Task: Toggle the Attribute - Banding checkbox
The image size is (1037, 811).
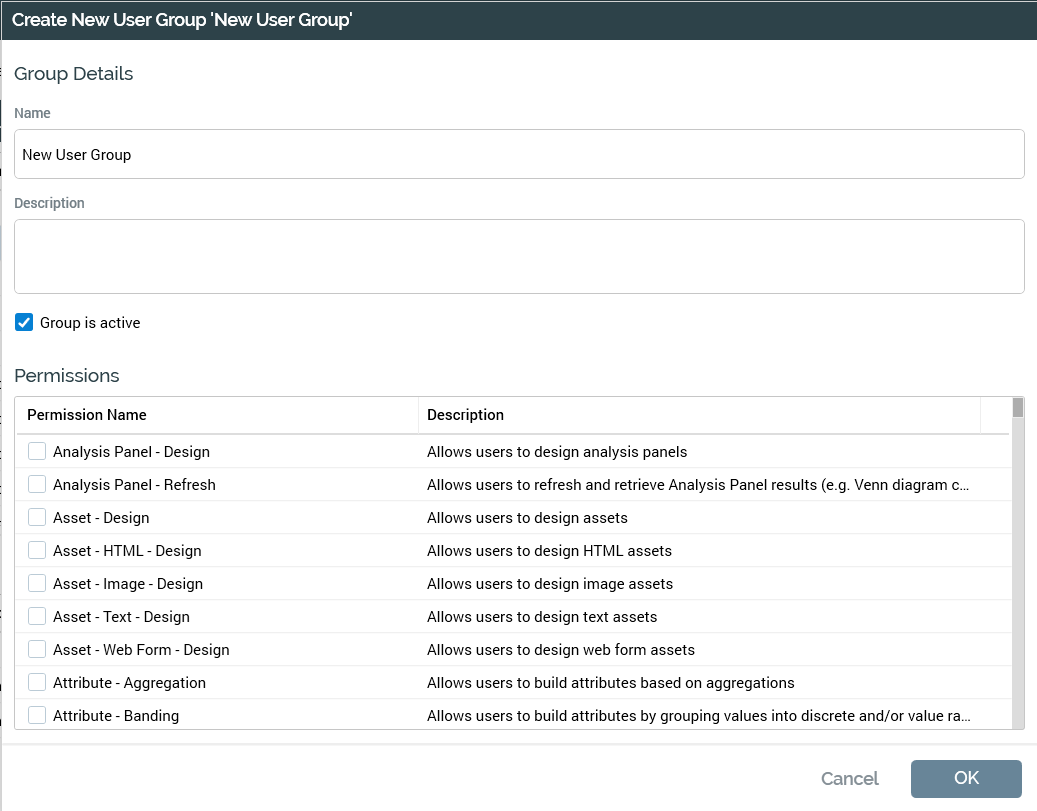Action: tap(37, 716)
